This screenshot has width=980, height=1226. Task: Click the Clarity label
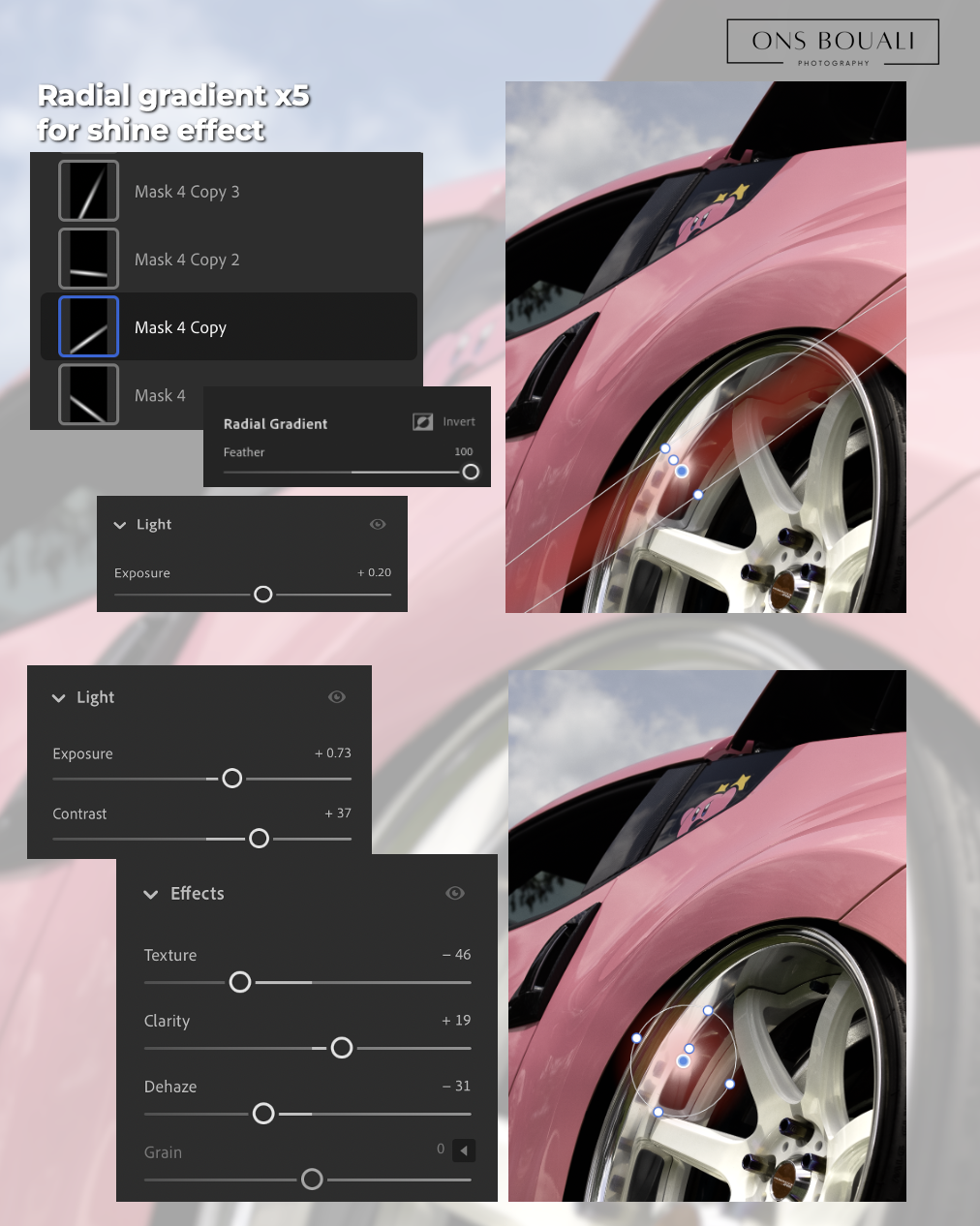[x=167, y=1021]
